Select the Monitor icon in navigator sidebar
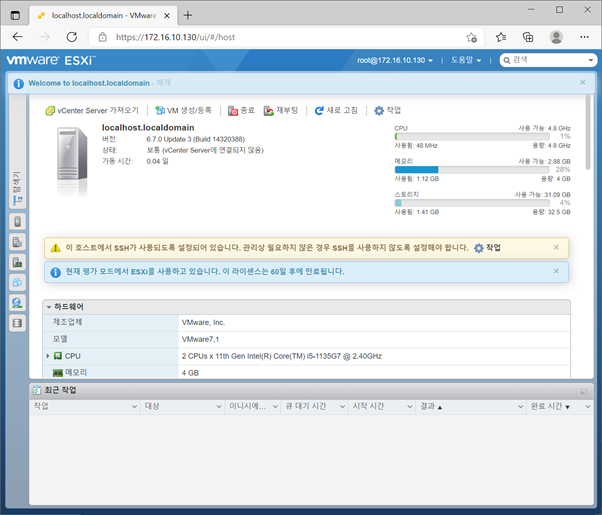The width and height of the screenshot is (602, 515). [17, 262]
